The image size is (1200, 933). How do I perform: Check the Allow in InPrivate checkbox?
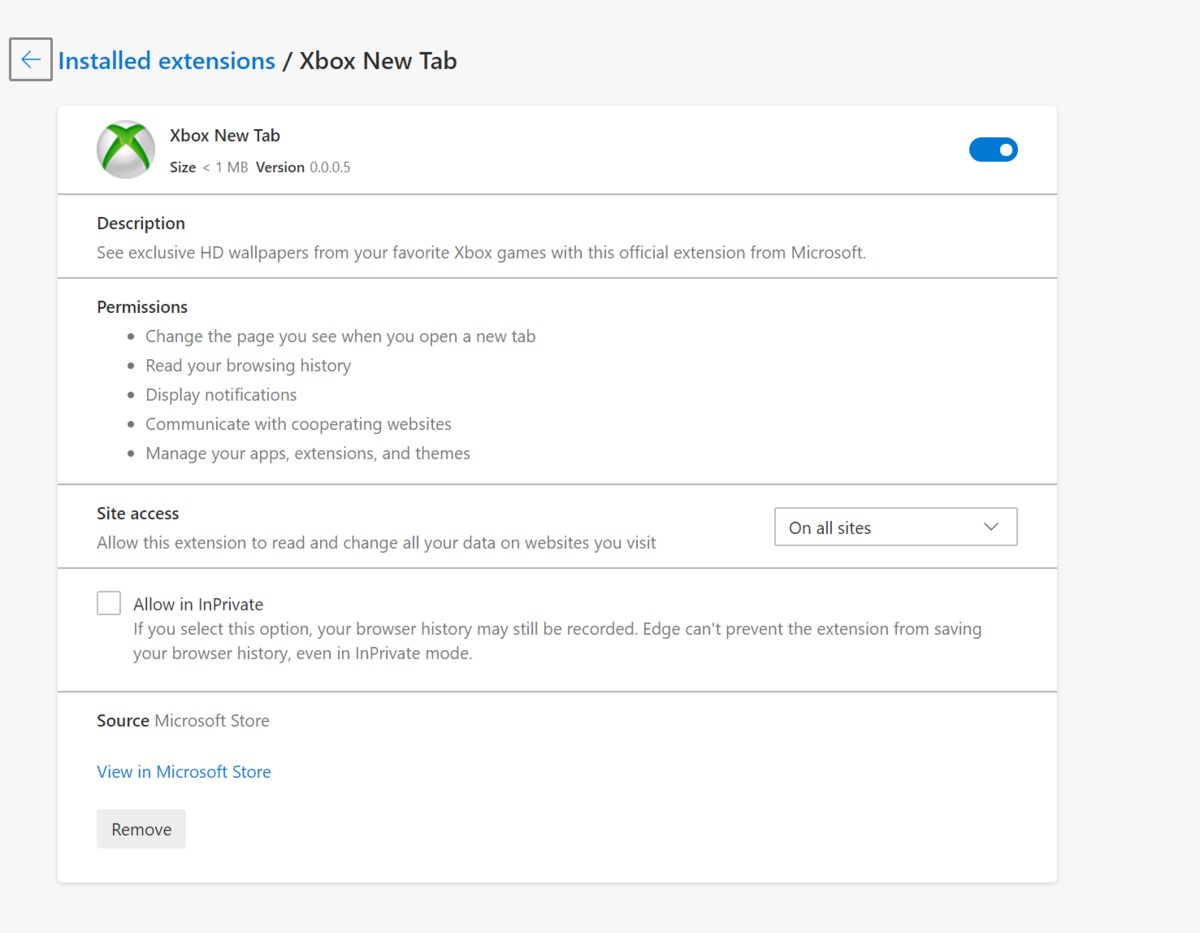tap(109, 603)
